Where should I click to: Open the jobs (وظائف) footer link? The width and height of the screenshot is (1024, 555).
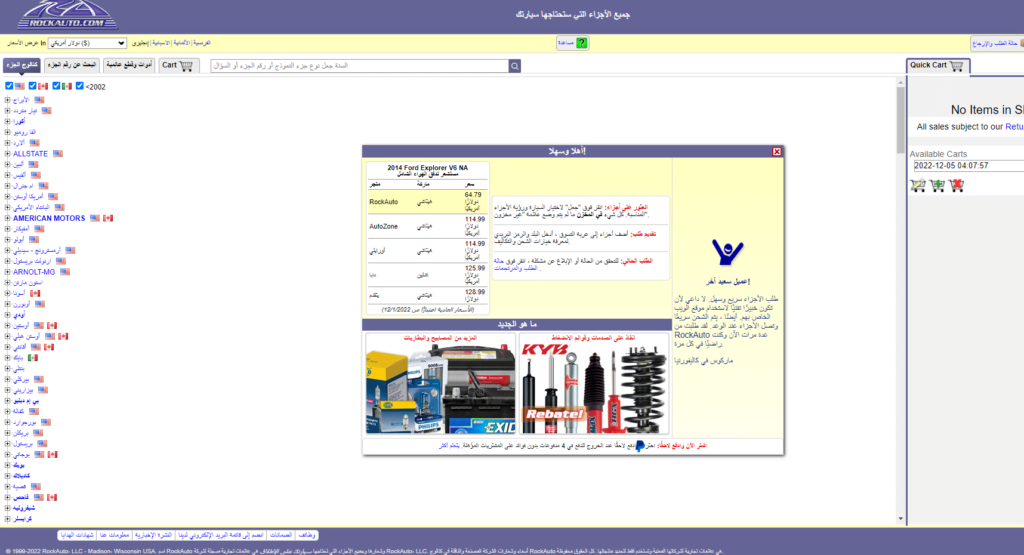point(306,535)
